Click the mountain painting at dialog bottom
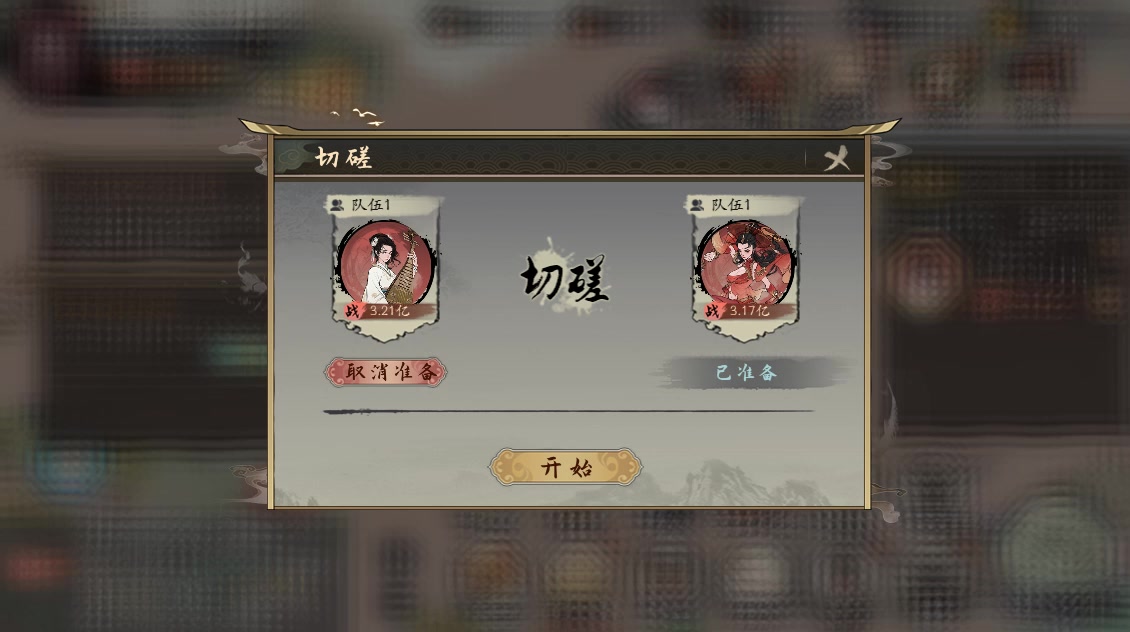This screenshot has height=632, width=1130. point(728,484)
